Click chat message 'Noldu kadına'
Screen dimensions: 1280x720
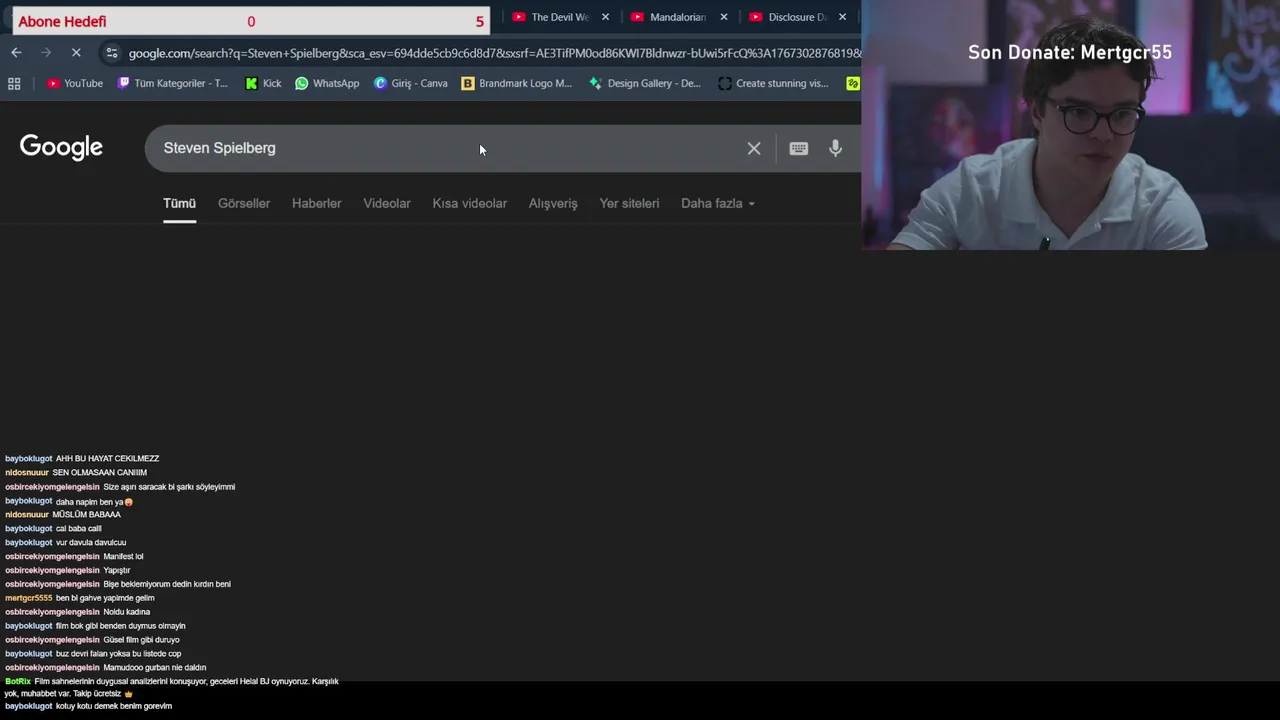[126, 612]
